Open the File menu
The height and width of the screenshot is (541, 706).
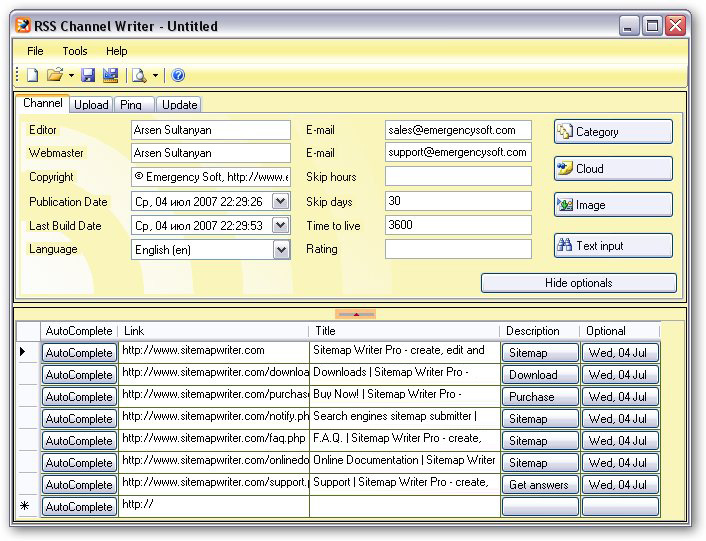[x=35, y=51]
